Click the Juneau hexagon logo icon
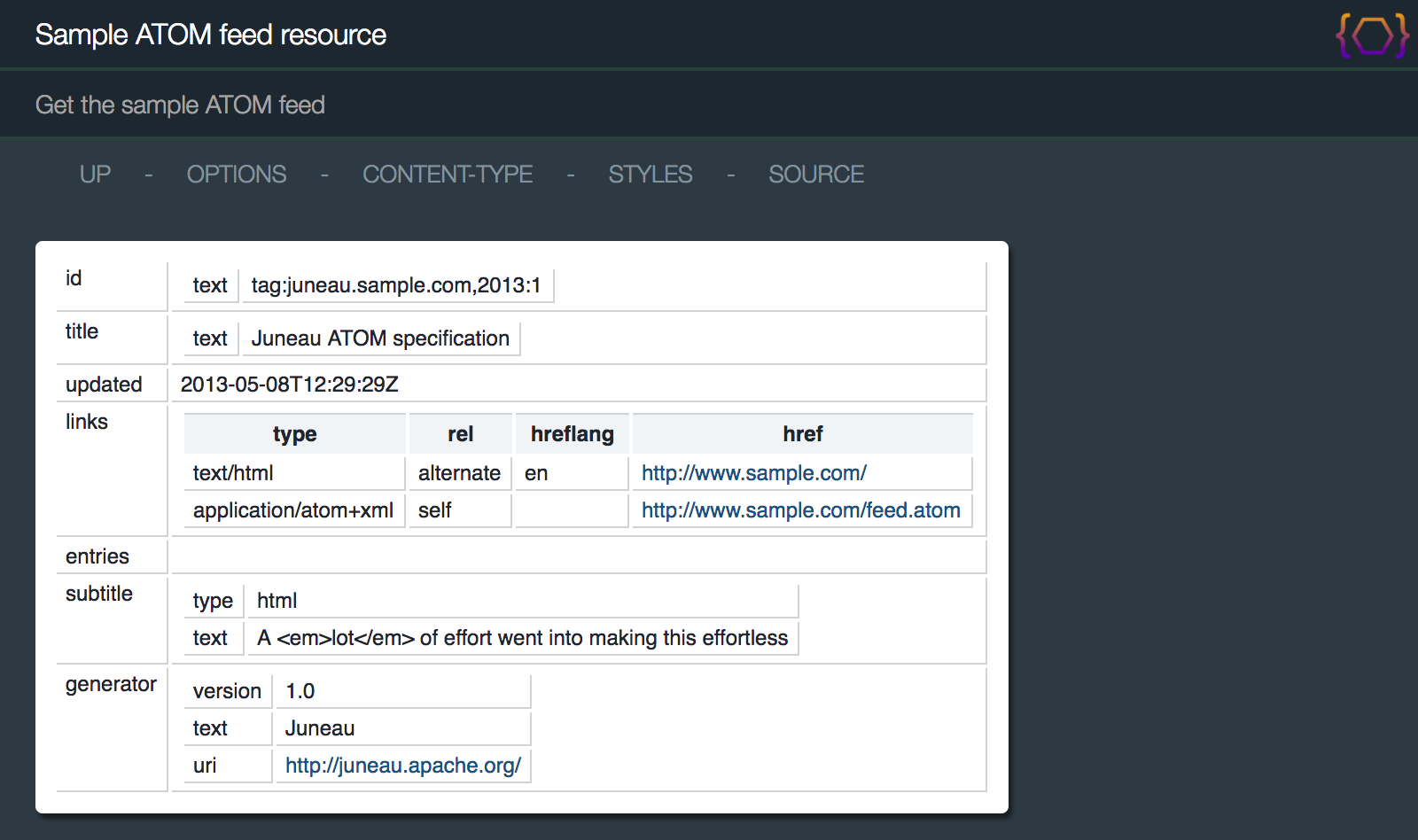The width and height of the screenshot is (1418, 840). pos(1372,35)
